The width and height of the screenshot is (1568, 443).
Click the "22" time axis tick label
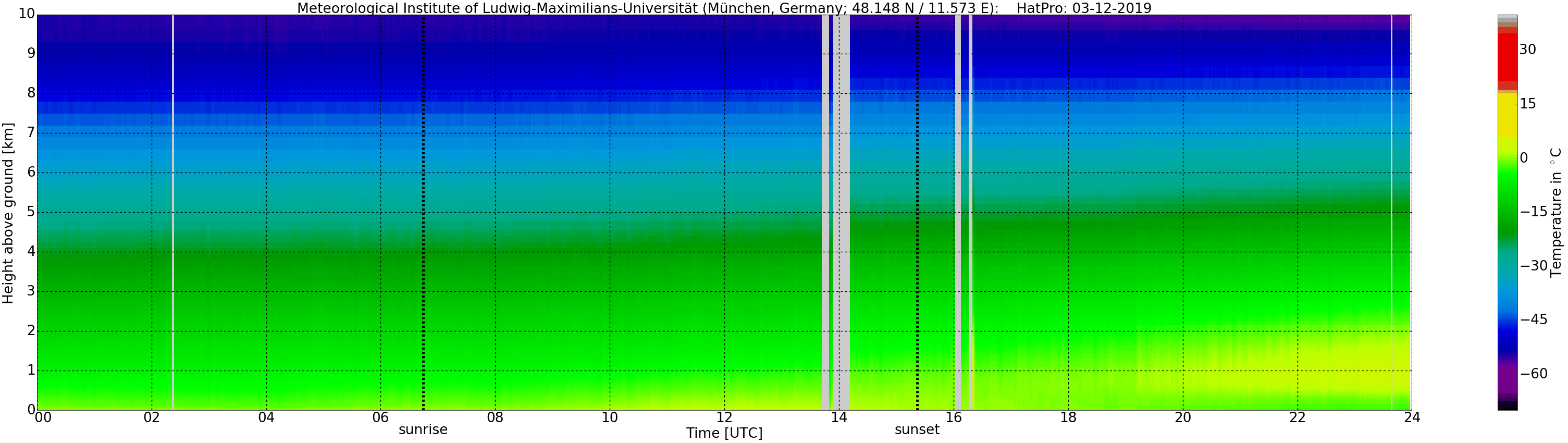point(1297,417)
